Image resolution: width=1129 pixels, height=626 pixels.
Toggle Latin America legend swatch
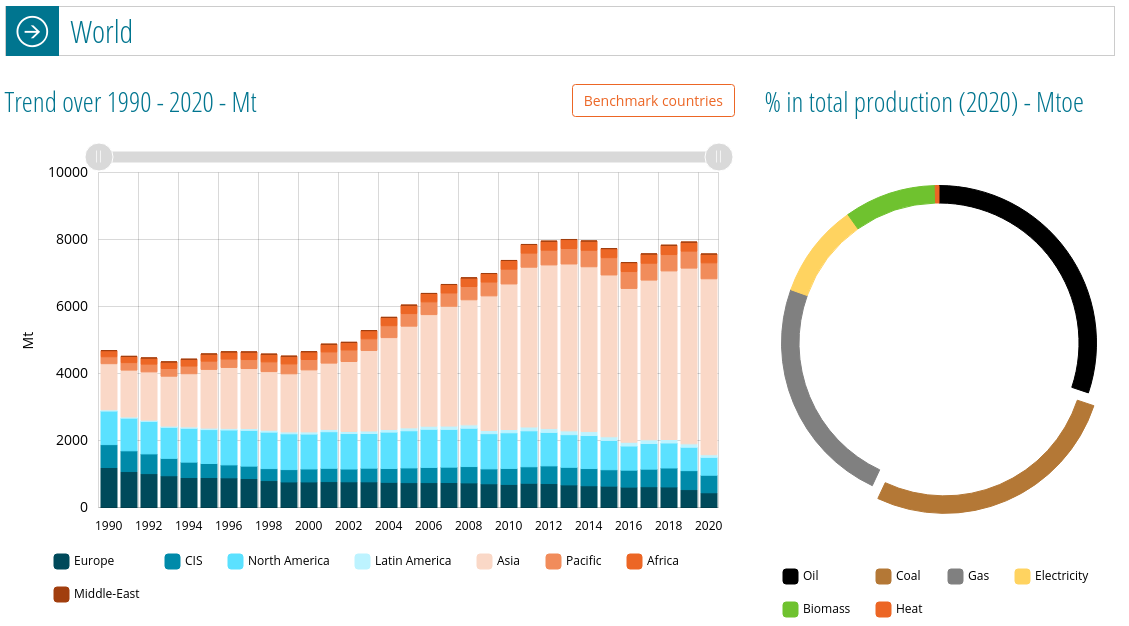[362, 561]
